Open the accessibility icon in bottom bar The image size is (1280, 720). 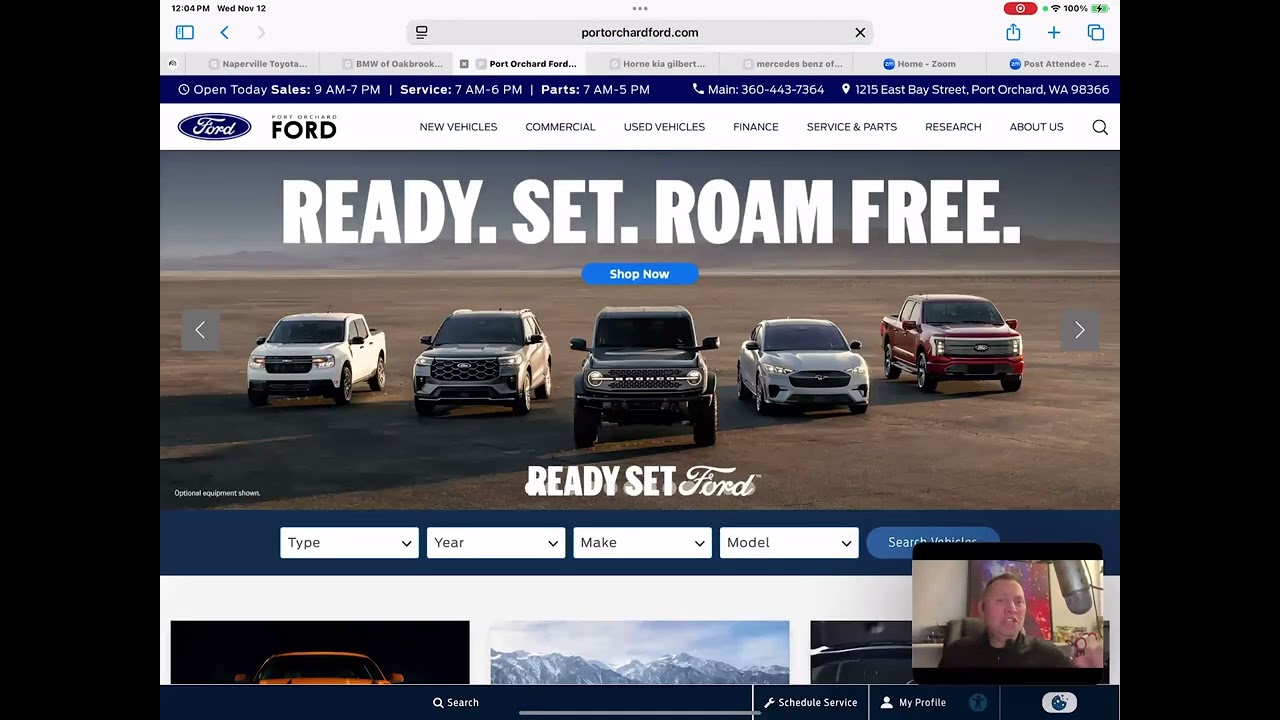tap(978, 703)
